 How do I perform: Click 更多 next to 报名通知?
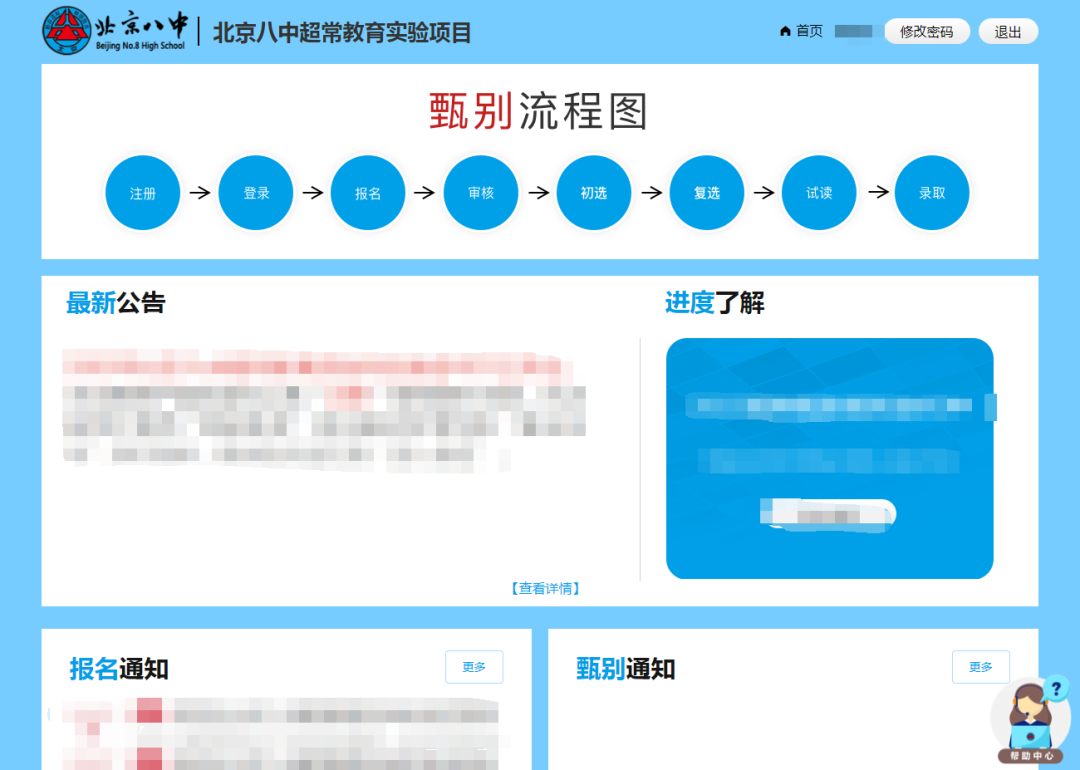[x=474, y=667]
